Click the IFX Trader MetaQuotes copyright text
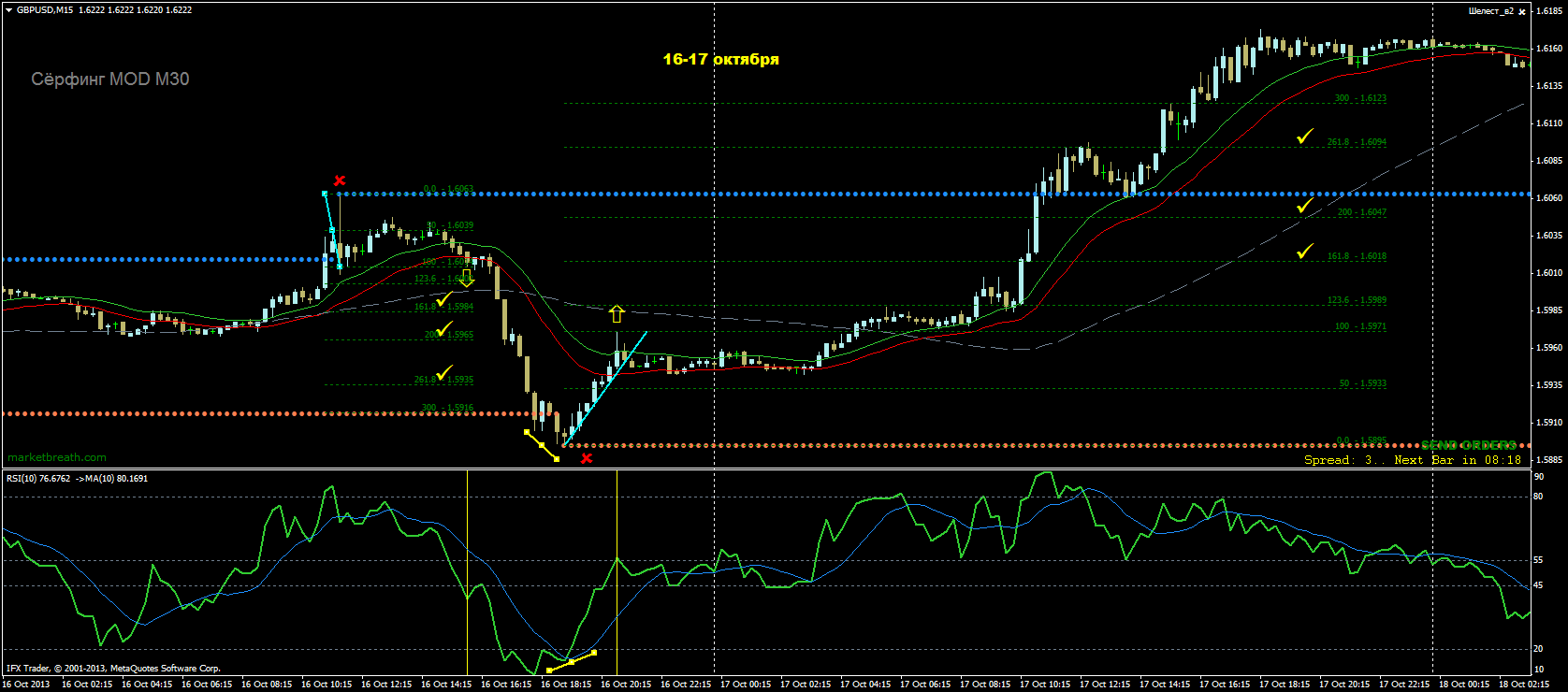Screen dimensions: 1568x692 tap(113, 669)
